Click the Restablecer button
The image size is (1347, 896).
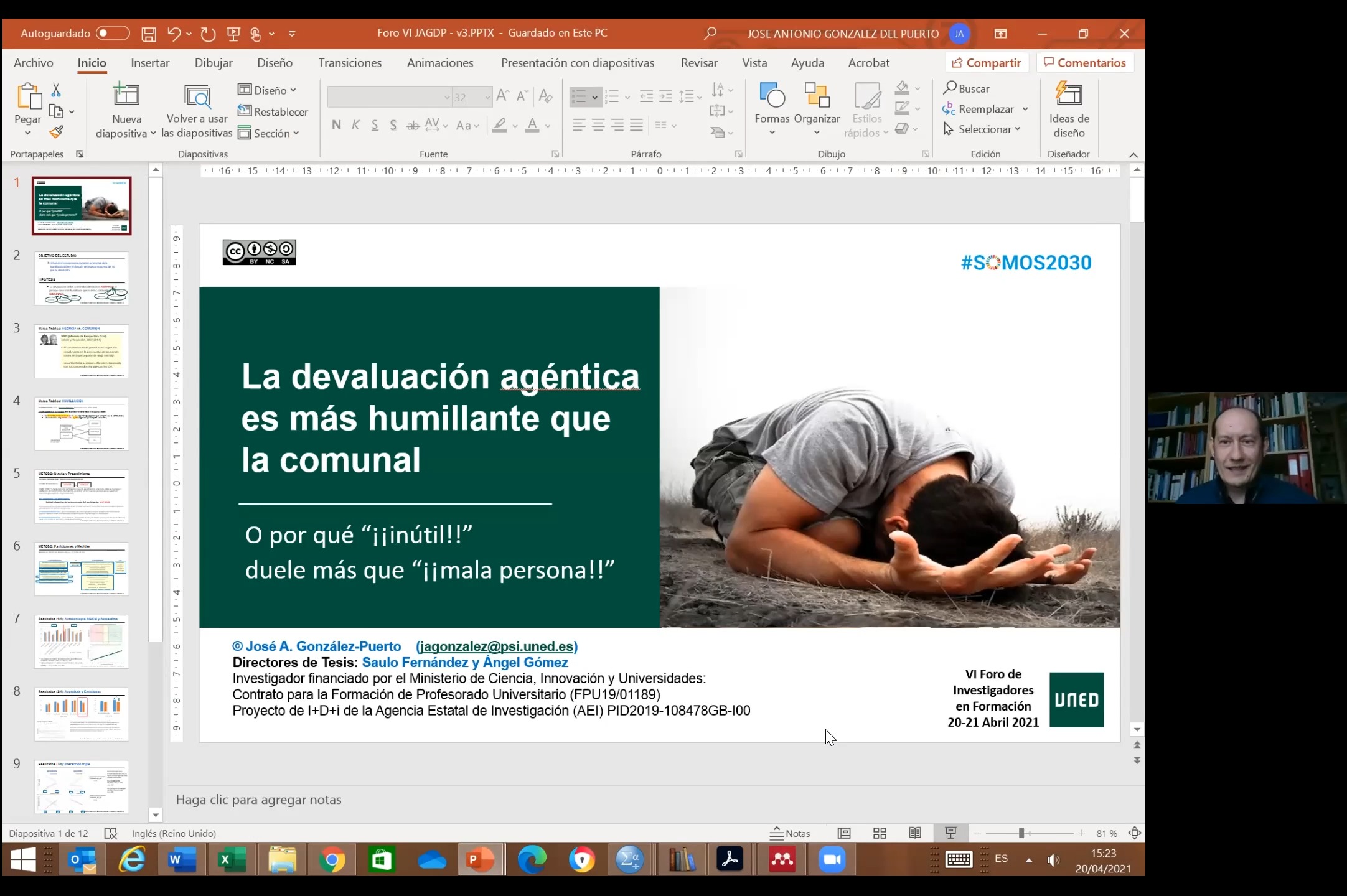(x=273, y=112)
